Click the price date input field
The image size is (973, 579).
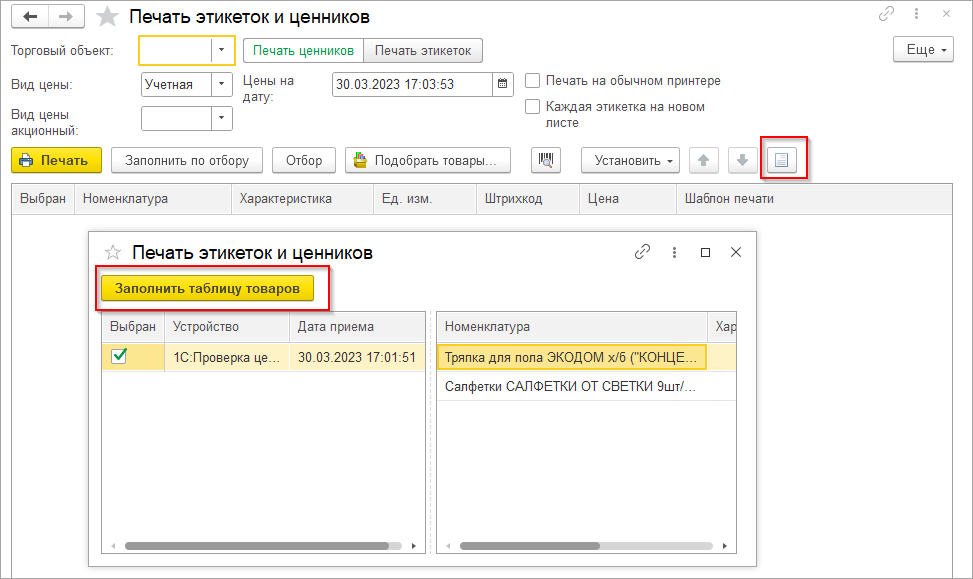(413, 84)
